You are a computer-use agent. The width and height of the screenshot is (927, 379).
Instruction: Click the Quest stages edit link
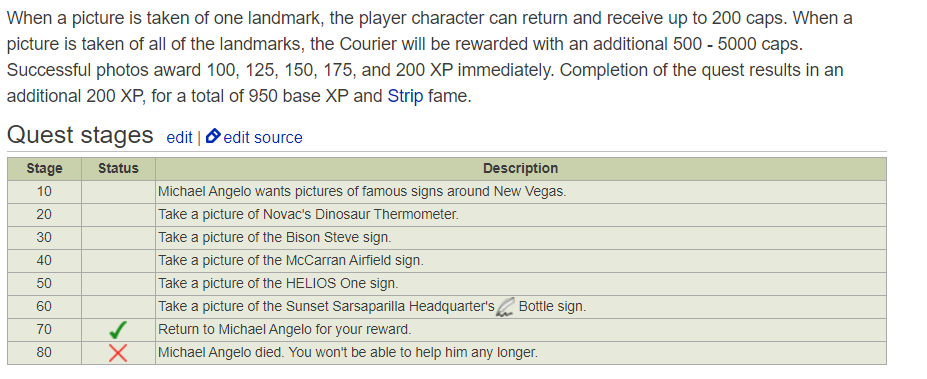[x=179, y=137]
